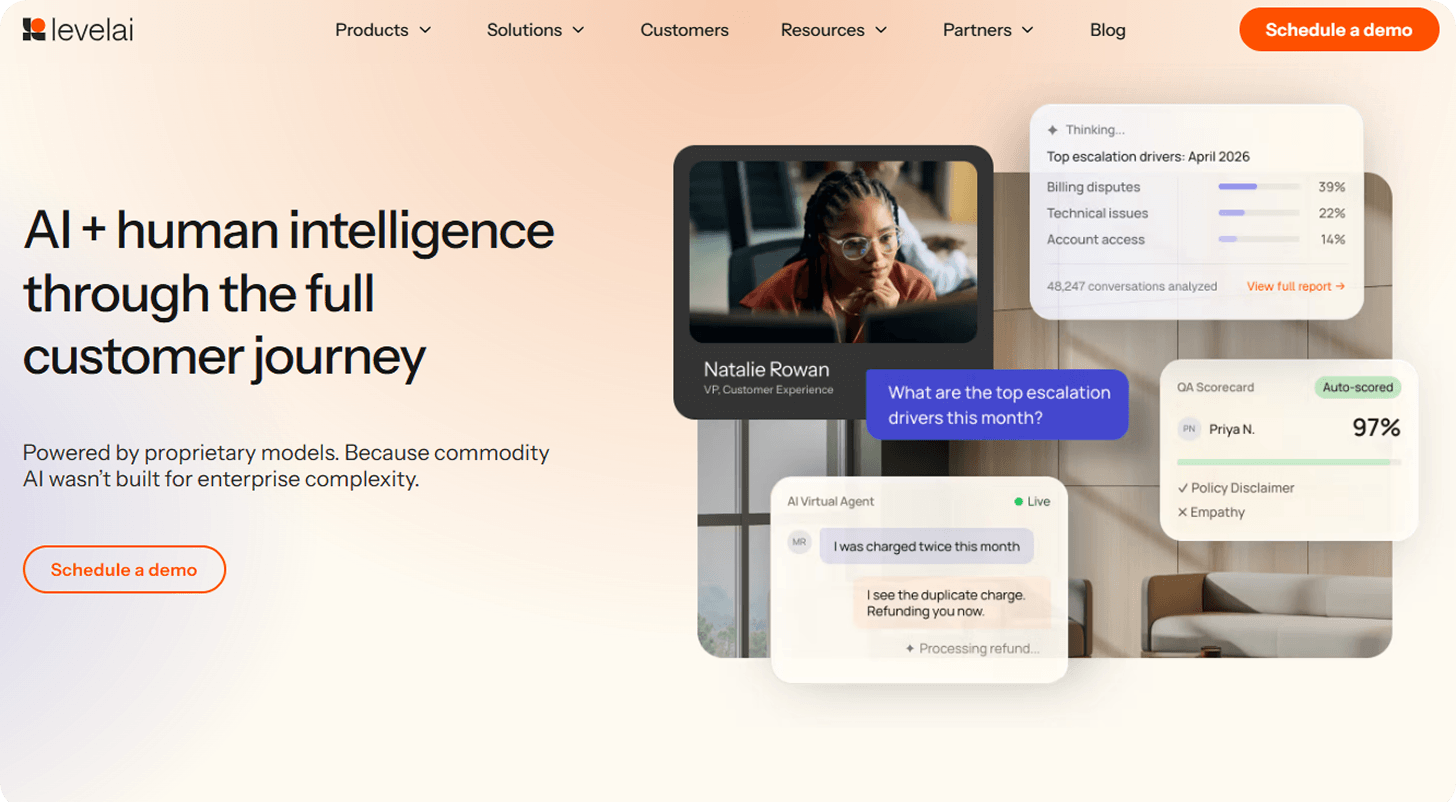Click the checkmark next to Policy Disclaimer
Screen dimensions: 1456x810
(x=1183, y=488)
